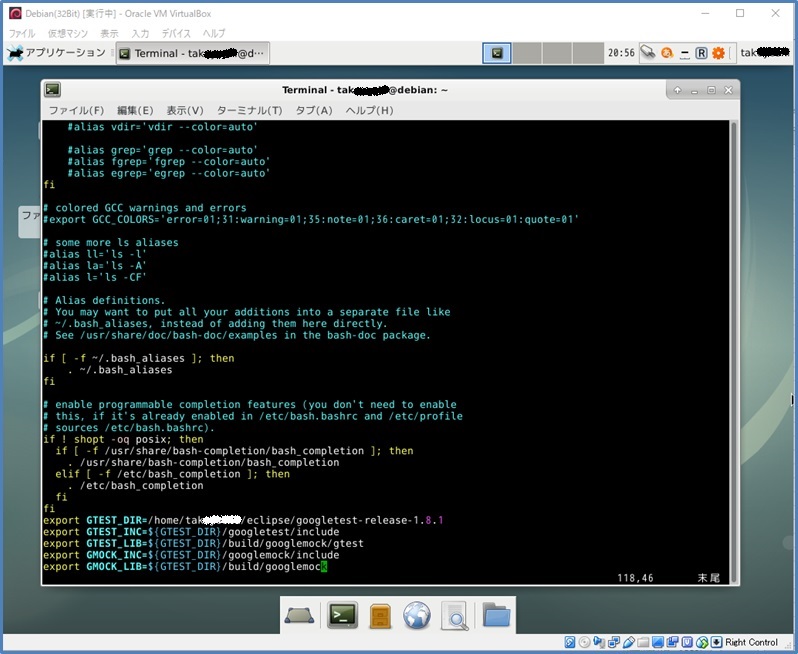Switch to the fourth workspace in the pager
798x654 pixels.
[x=588, y=53]
